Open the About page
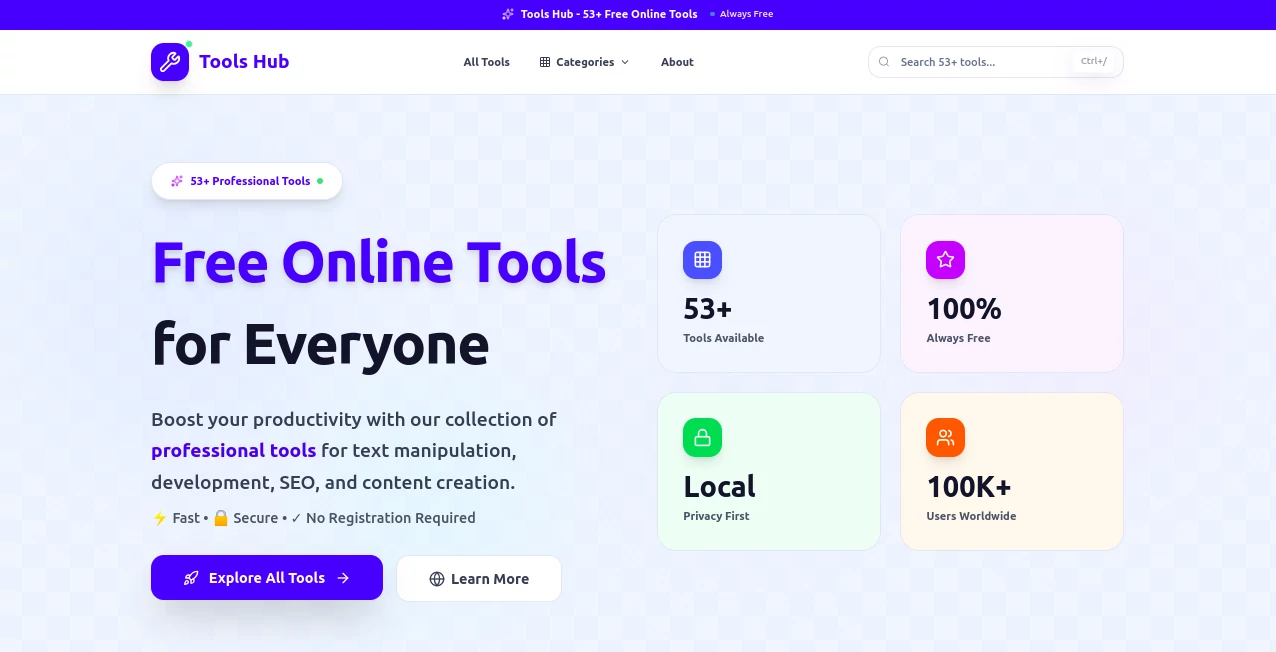1276x652 pixels. click(x=677, y=62)
